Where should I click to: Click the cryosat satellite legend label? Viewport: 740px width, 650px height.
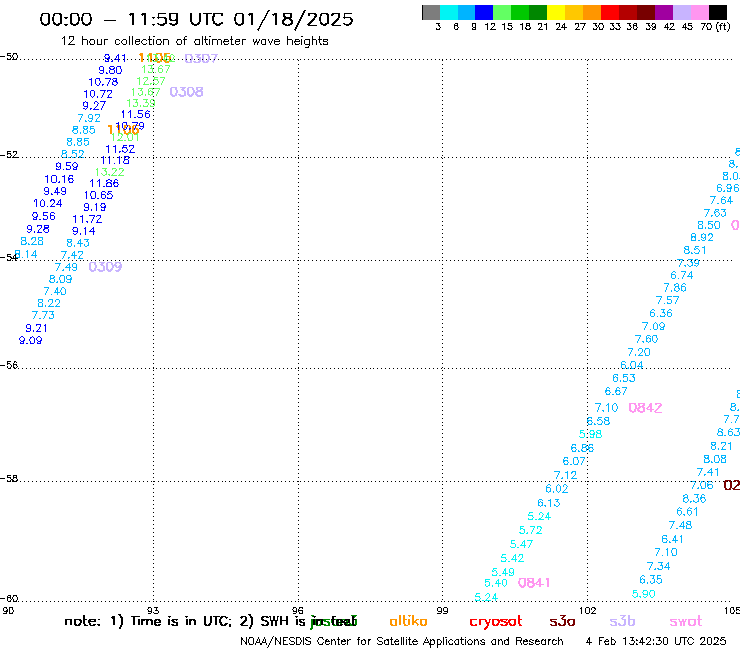(496, 622)
